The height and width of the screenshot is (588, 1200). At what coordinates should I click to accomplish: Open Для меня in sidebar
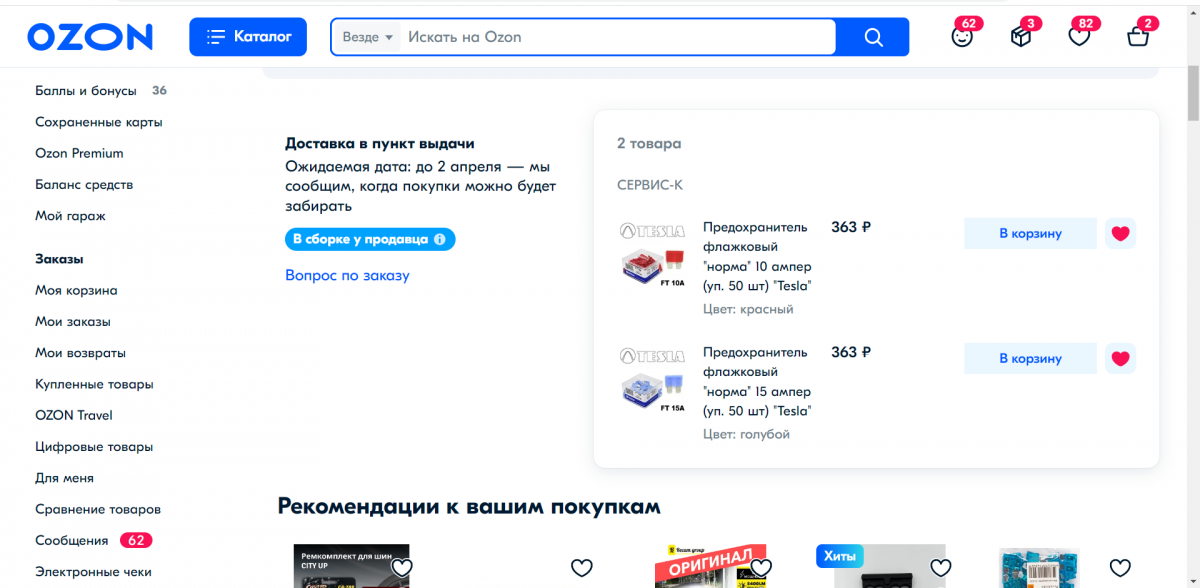pos(64,478)
